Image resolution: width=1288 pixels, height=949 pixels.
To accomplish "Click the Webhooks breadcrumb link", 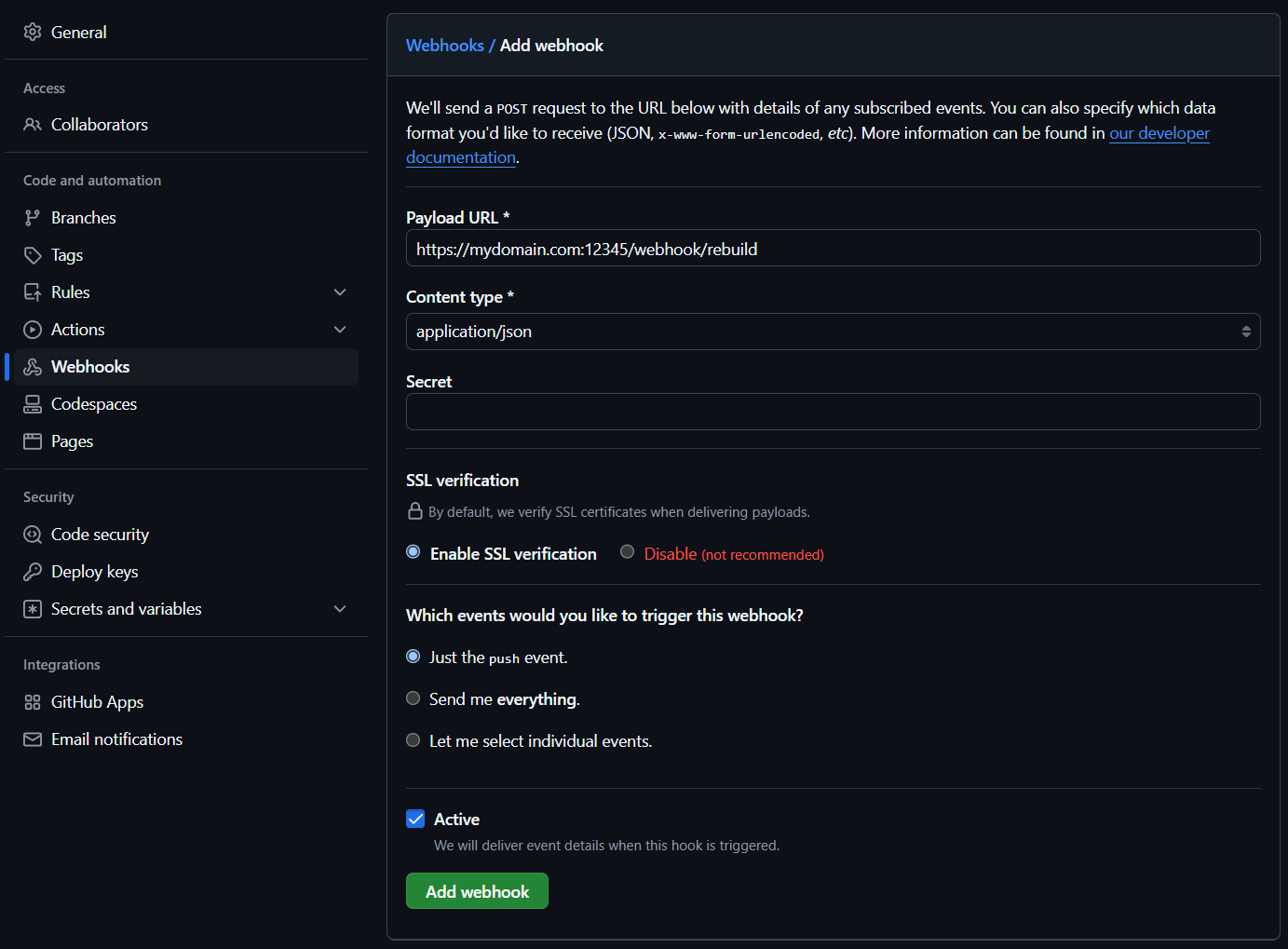I will [444, 46].
